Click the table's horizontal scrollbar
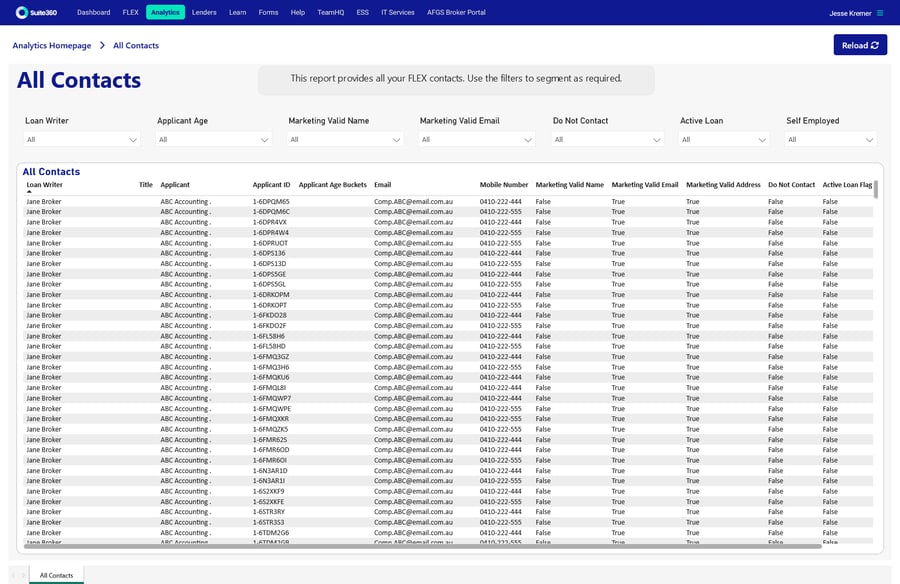 422,546
